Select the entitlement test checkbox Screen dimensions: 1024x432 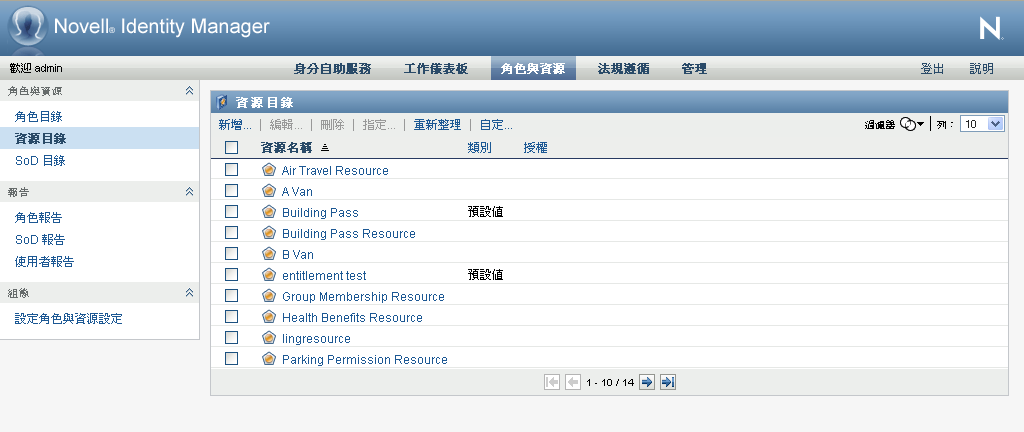tap(231, 274)
